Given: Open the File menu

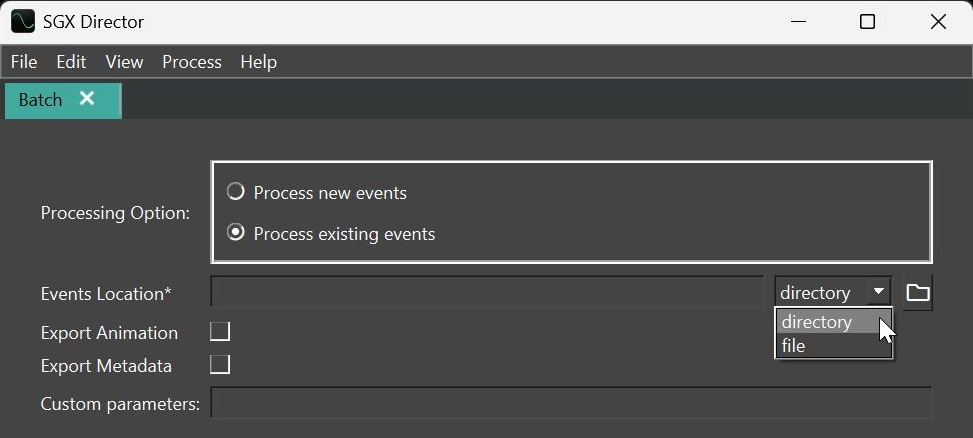Looking at the screenshot, I should (24, 62).
